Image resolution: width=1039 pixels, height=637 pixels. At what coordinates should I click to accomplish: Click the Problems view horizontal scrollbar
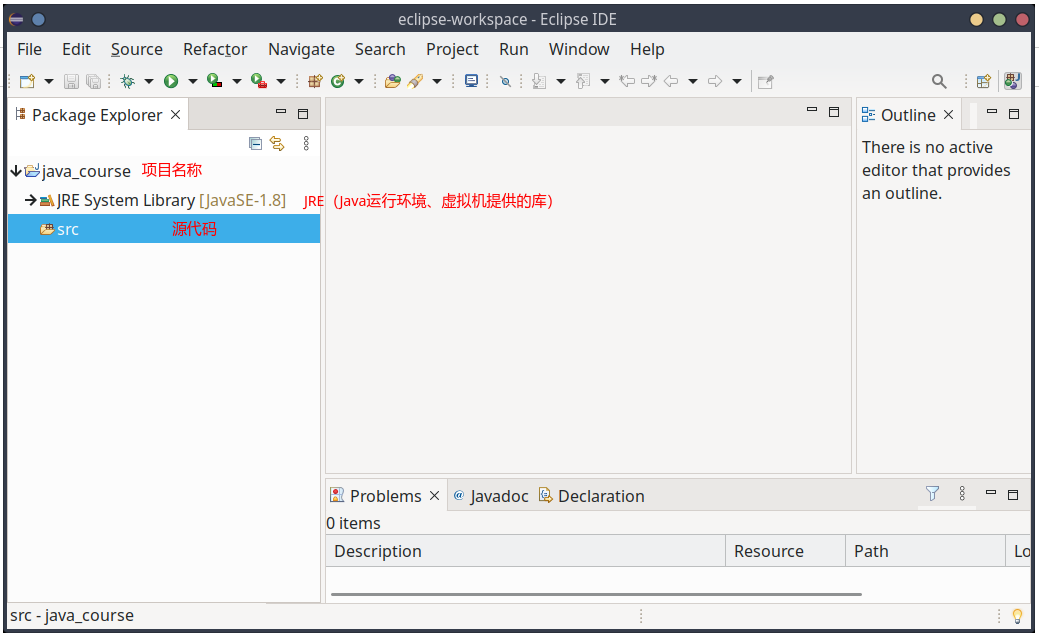595,594
